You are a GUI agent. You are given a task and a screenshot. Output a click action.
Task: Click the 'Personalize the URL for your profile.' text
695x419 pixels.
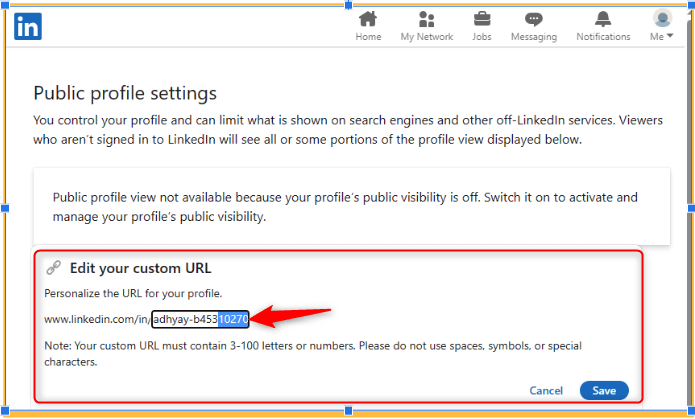point(133,294)
